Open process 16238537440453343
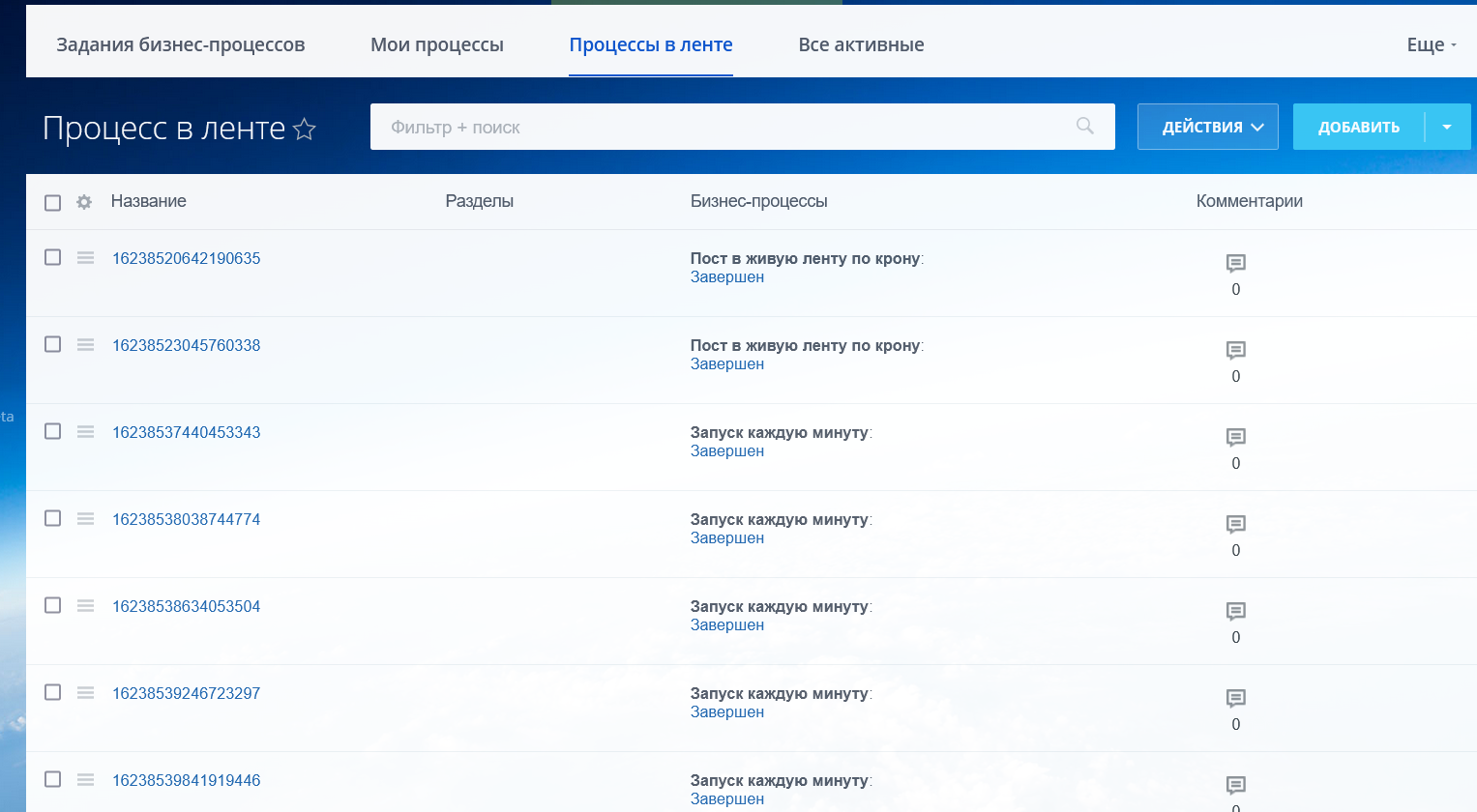This screenshot has width=1477, height=812. [x=187, y=432]
